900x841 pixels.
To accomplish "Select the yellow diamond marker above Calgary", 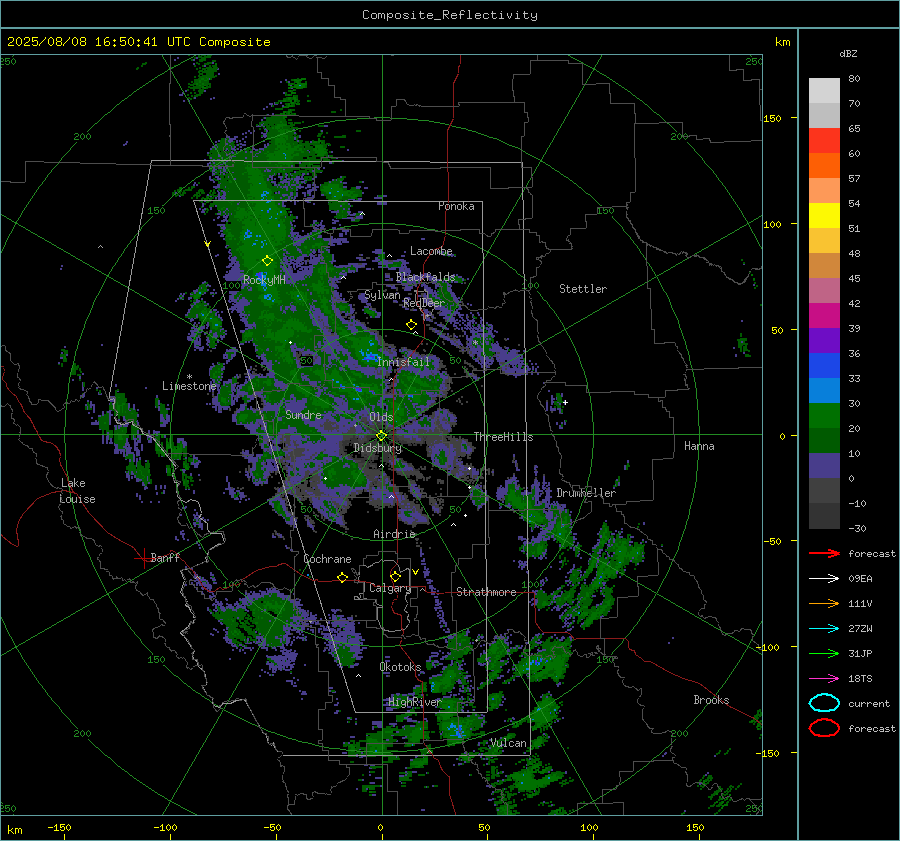I will point(395,576).
